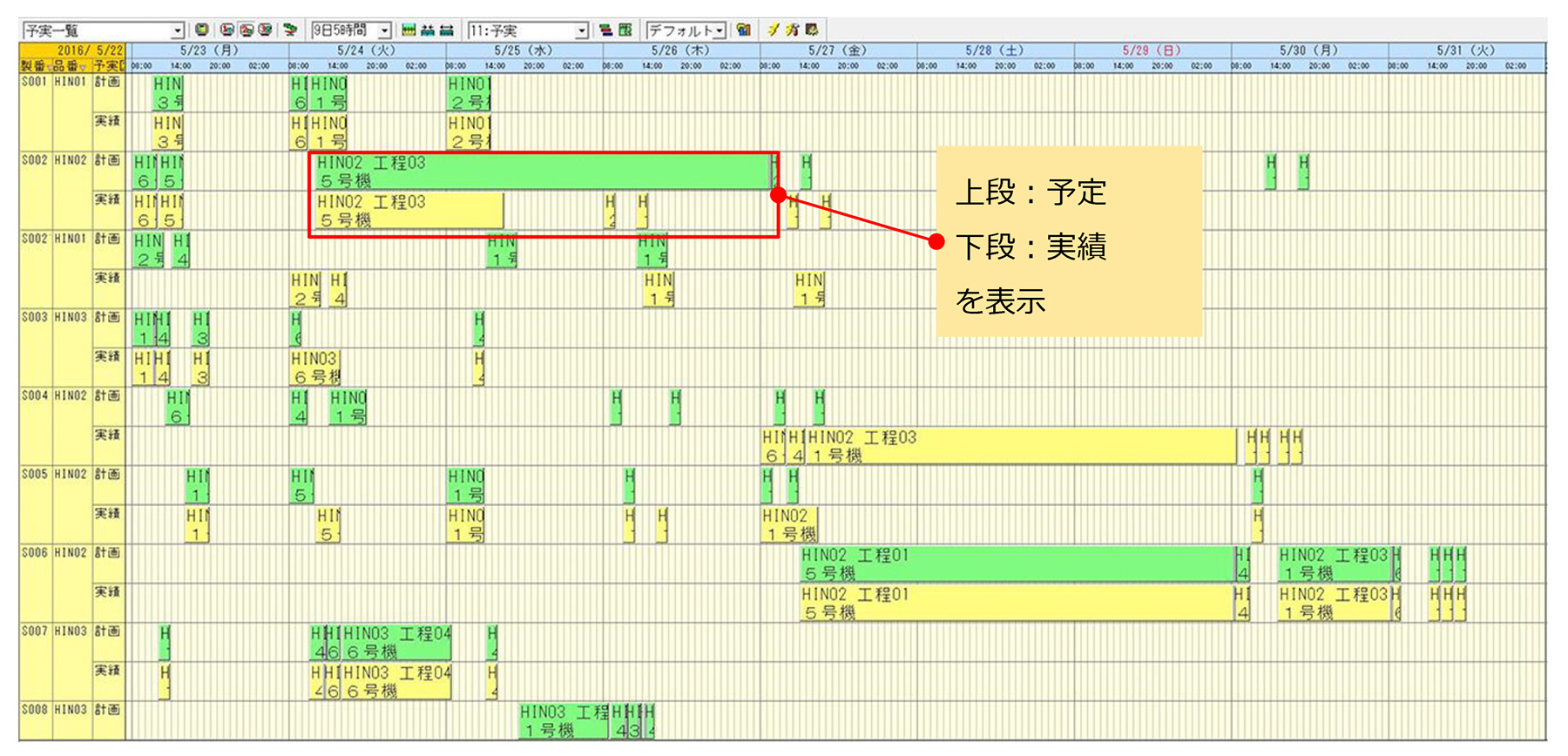Image resolution: width=1568 pixels, height=756 pixels.
Task: Click the HIN03 item cell in row S003
Action: (71, 317)
